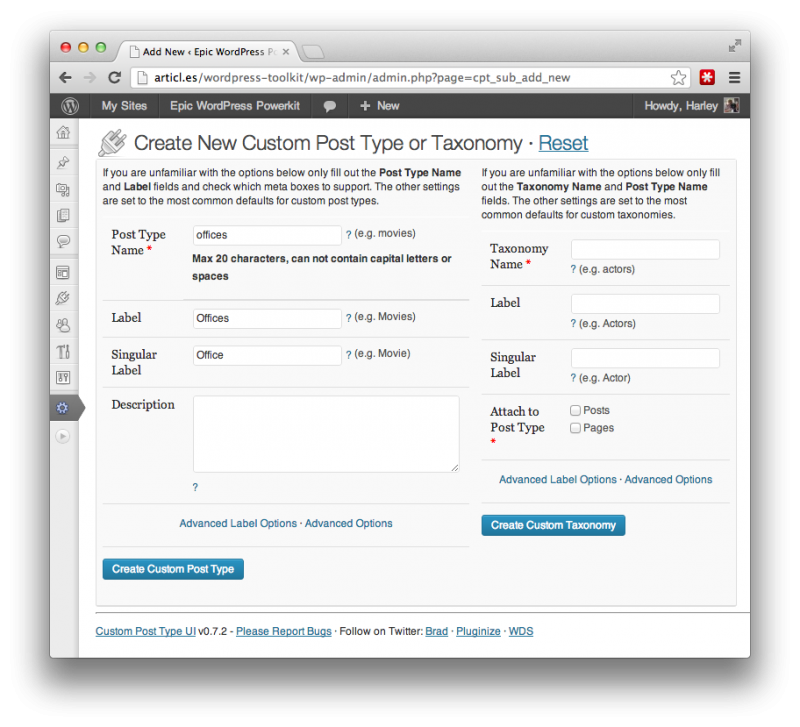
Task: Open a new browser tab
Action: [x=312, y=52]
